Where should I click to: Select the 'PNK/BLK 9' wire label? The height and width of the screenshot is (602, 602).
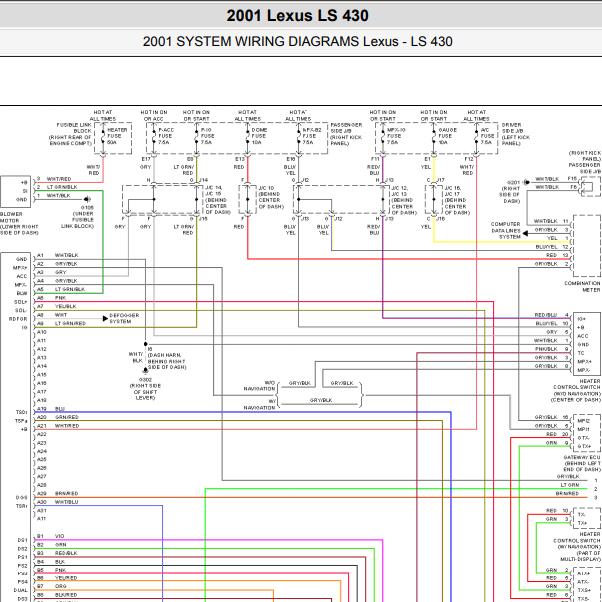click(x=552, y=349)
